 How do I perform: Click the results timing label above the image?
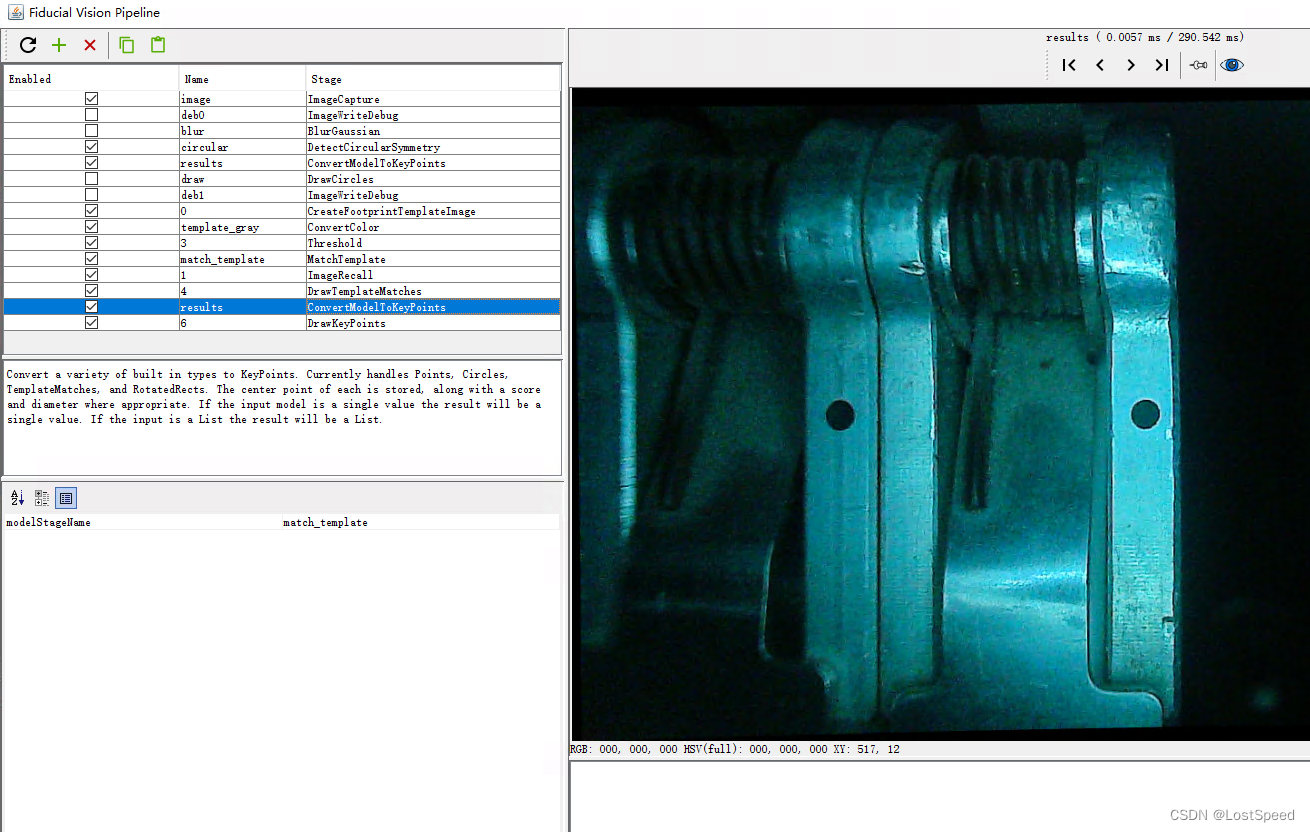(x=1145, y=37)
